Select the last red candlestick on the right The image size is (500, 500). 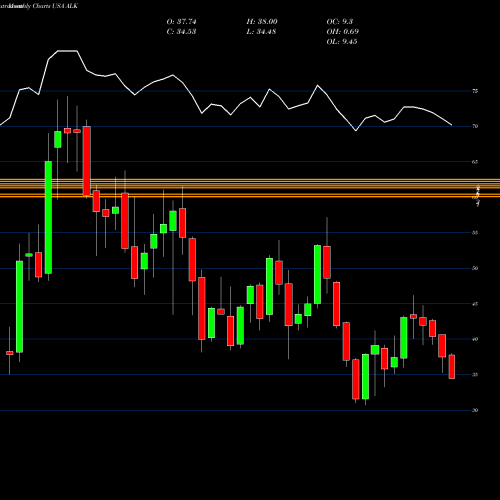coord(452,367)
